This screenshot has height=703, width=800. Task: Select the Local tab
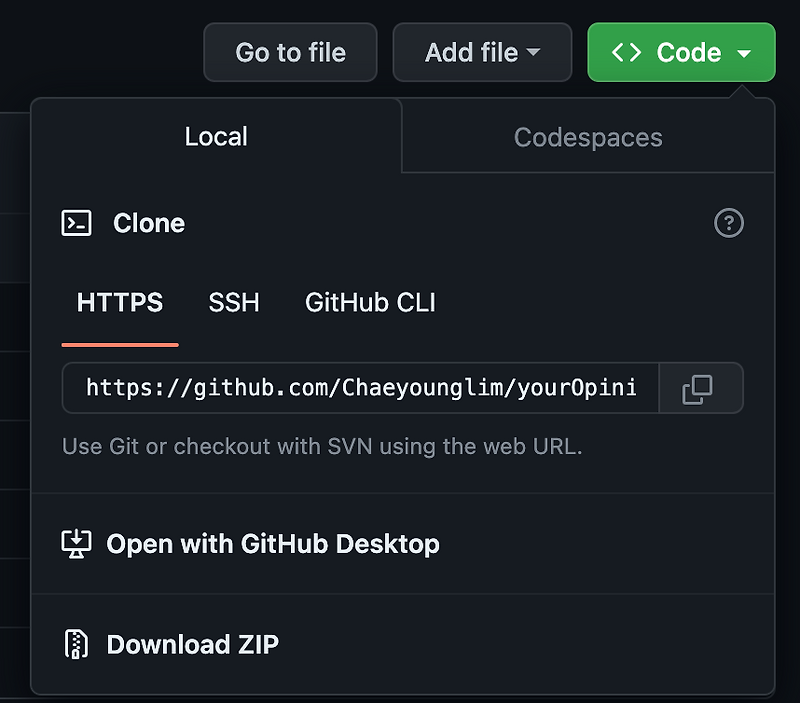click(215, 137)
